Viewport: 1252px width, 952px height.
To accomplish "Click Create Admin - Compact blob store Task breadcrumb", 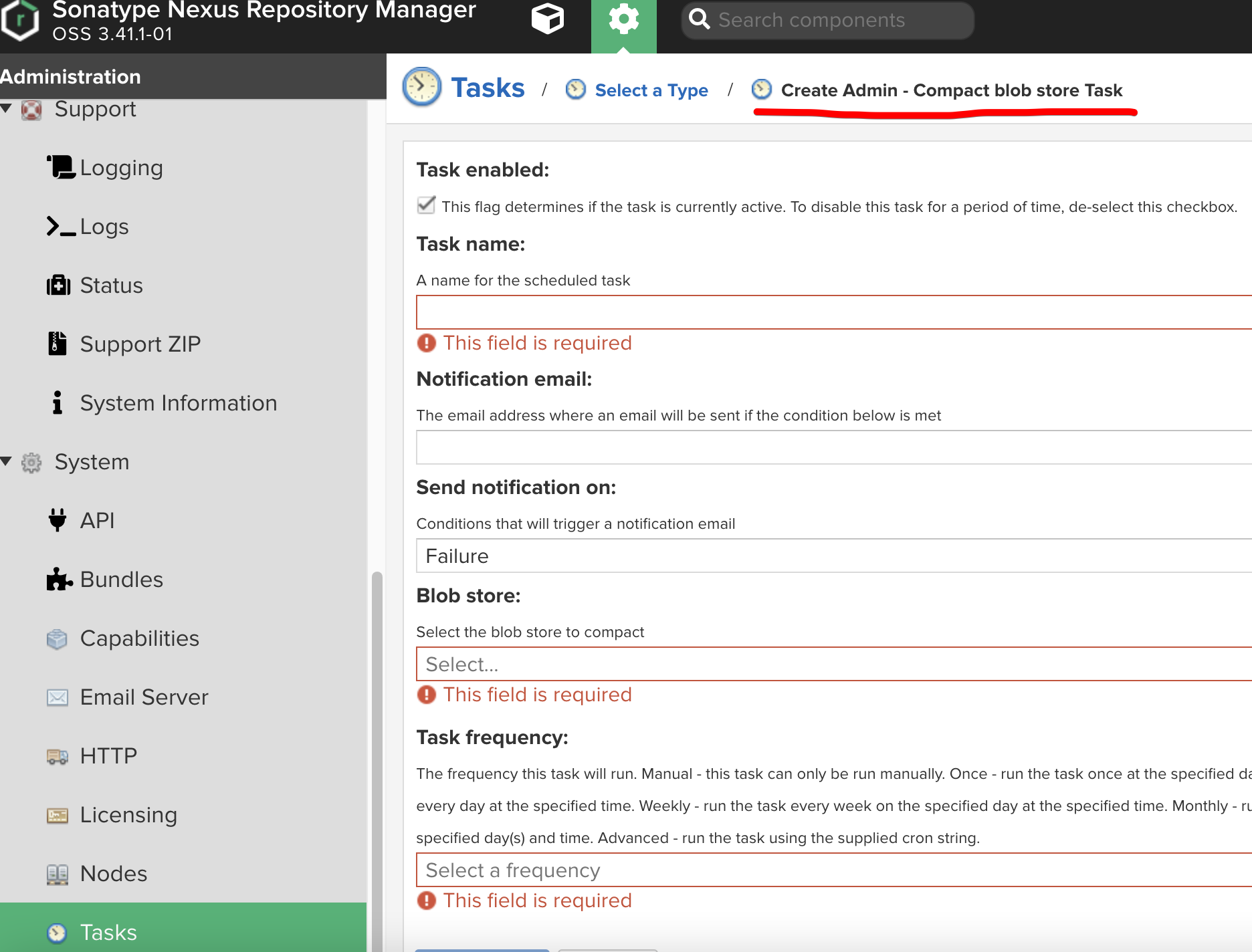I will [x=952, y=90].
